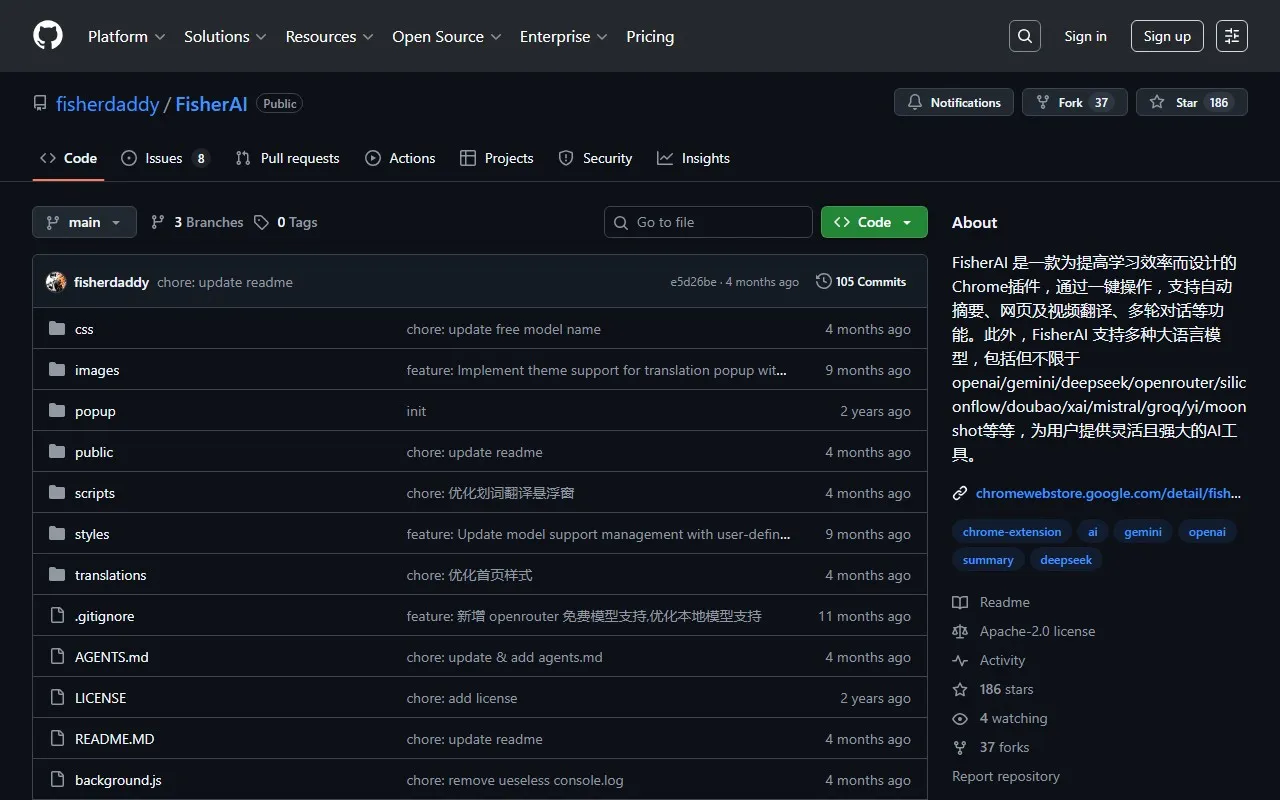Switch to the Issues tab
The width and height of the screenshot is (1280, 800).
click(164, 158)
